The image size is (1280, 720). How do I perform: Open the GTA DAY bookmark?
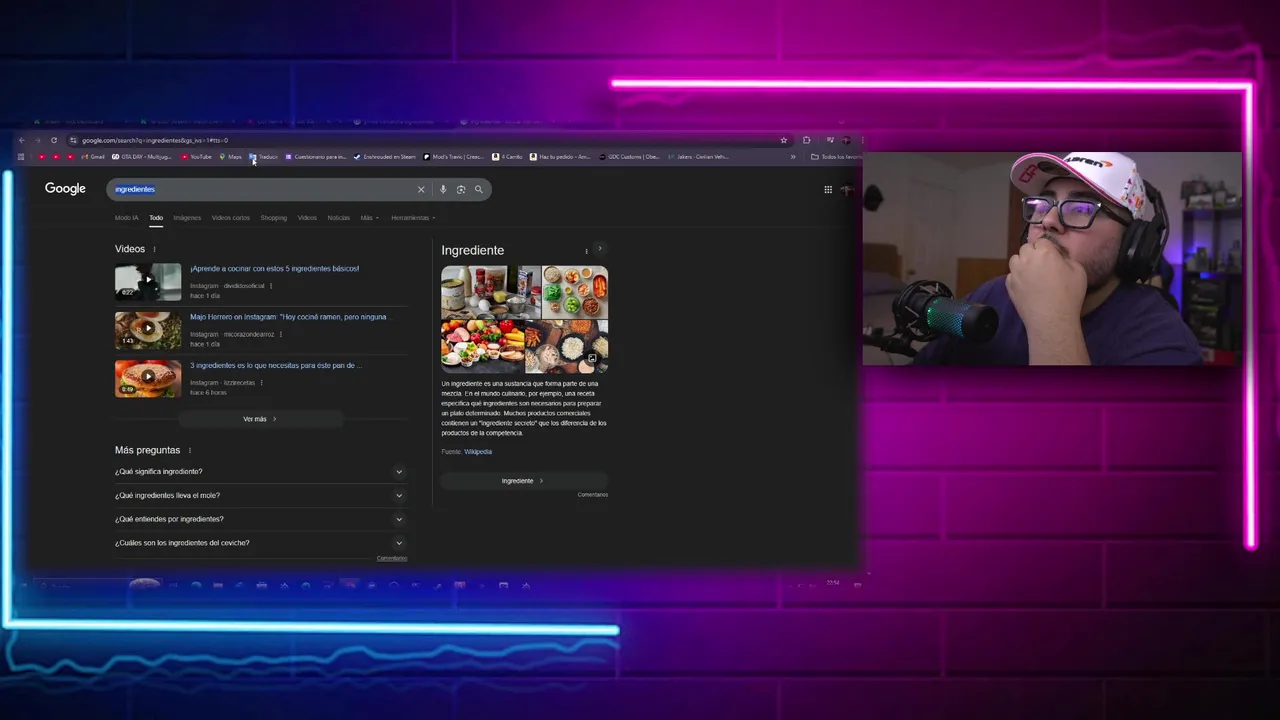[x=142, y=157]
